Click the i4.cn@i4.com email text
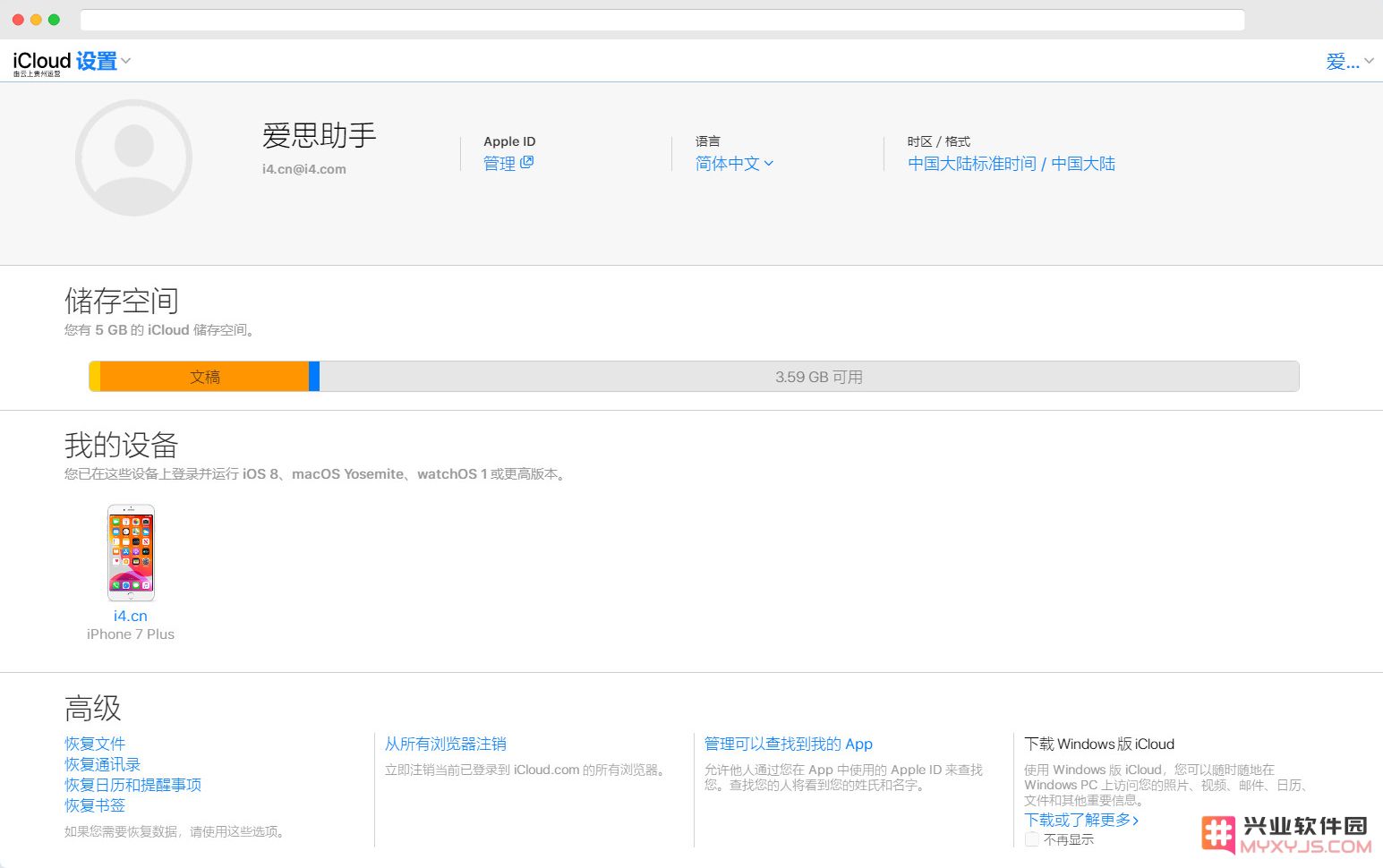Viewport: 1383px width, 868px height. coord(304,169)
